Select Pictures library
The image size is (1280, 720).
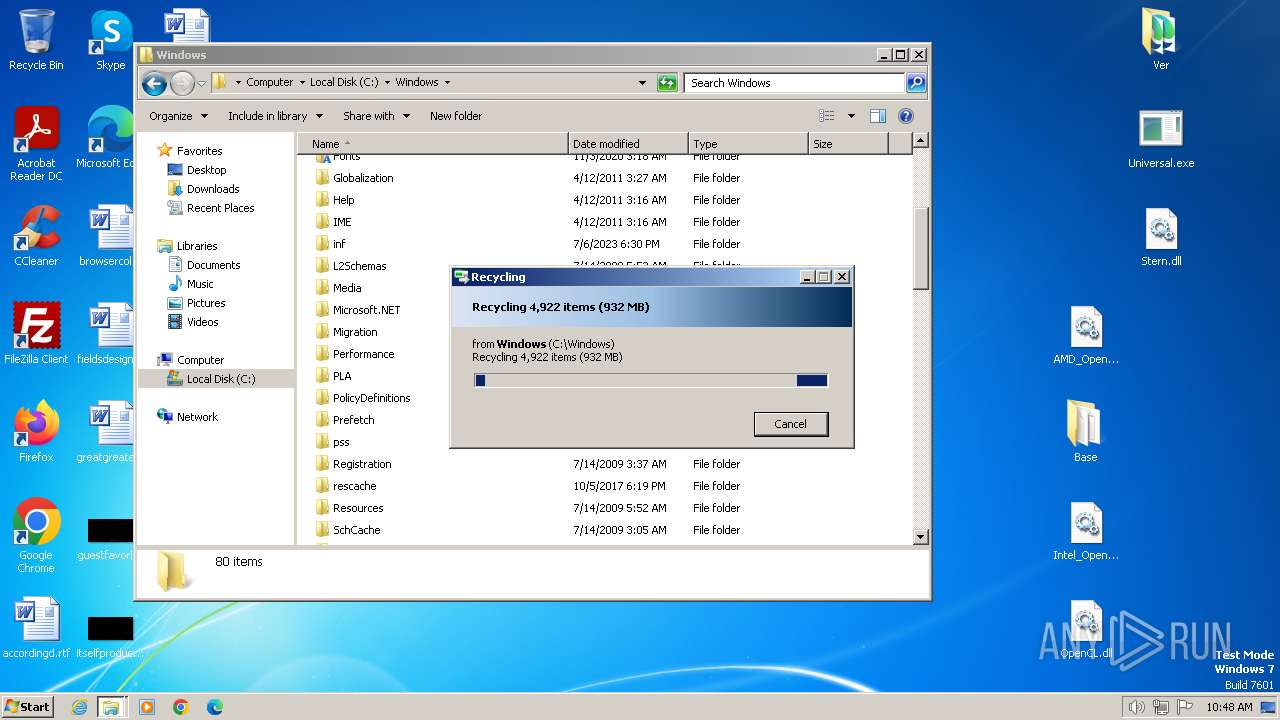205,303
